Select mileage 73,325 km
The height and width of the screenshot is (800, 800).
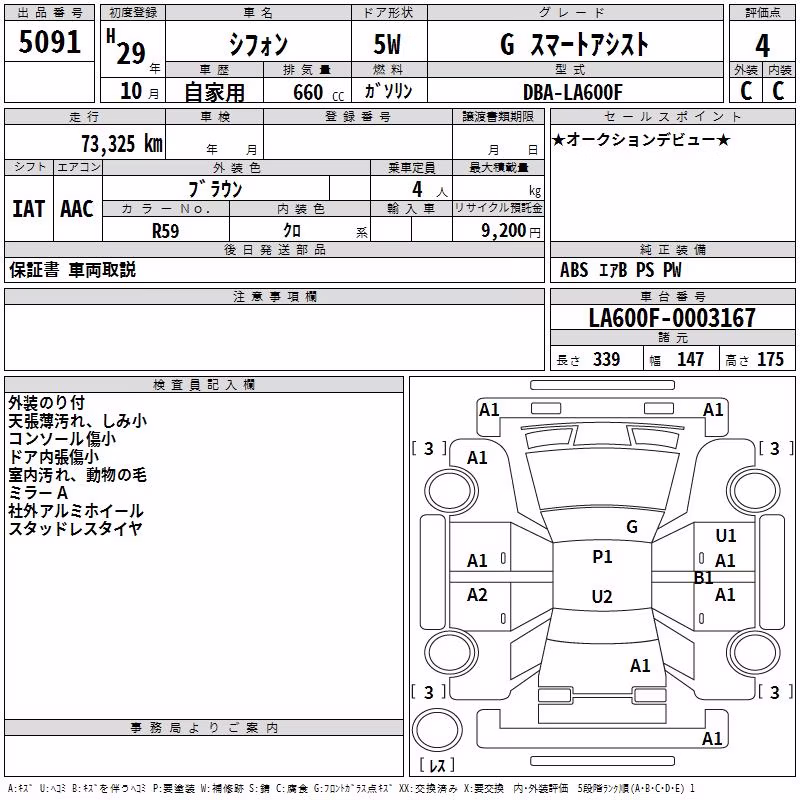click(x=122, y=144)
